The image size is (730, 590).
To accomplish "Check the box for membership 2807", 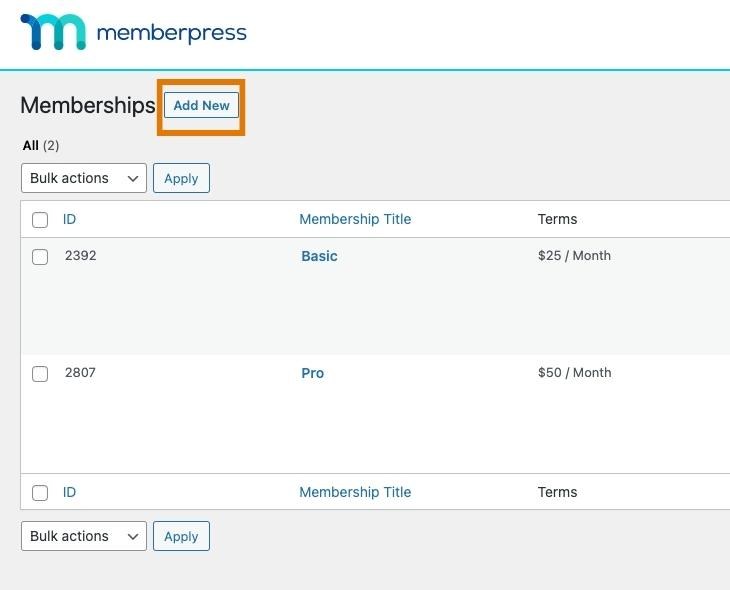I will (40, 374).
